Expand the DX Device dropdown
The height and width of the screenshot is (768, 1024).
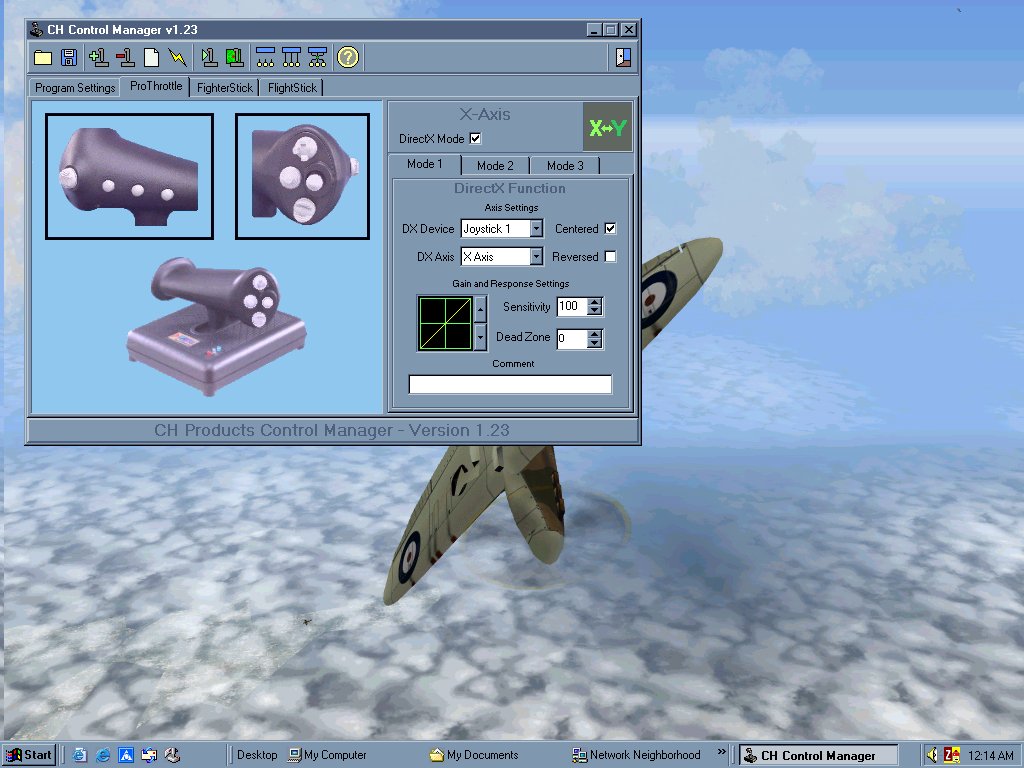click(x=536, y=229)
